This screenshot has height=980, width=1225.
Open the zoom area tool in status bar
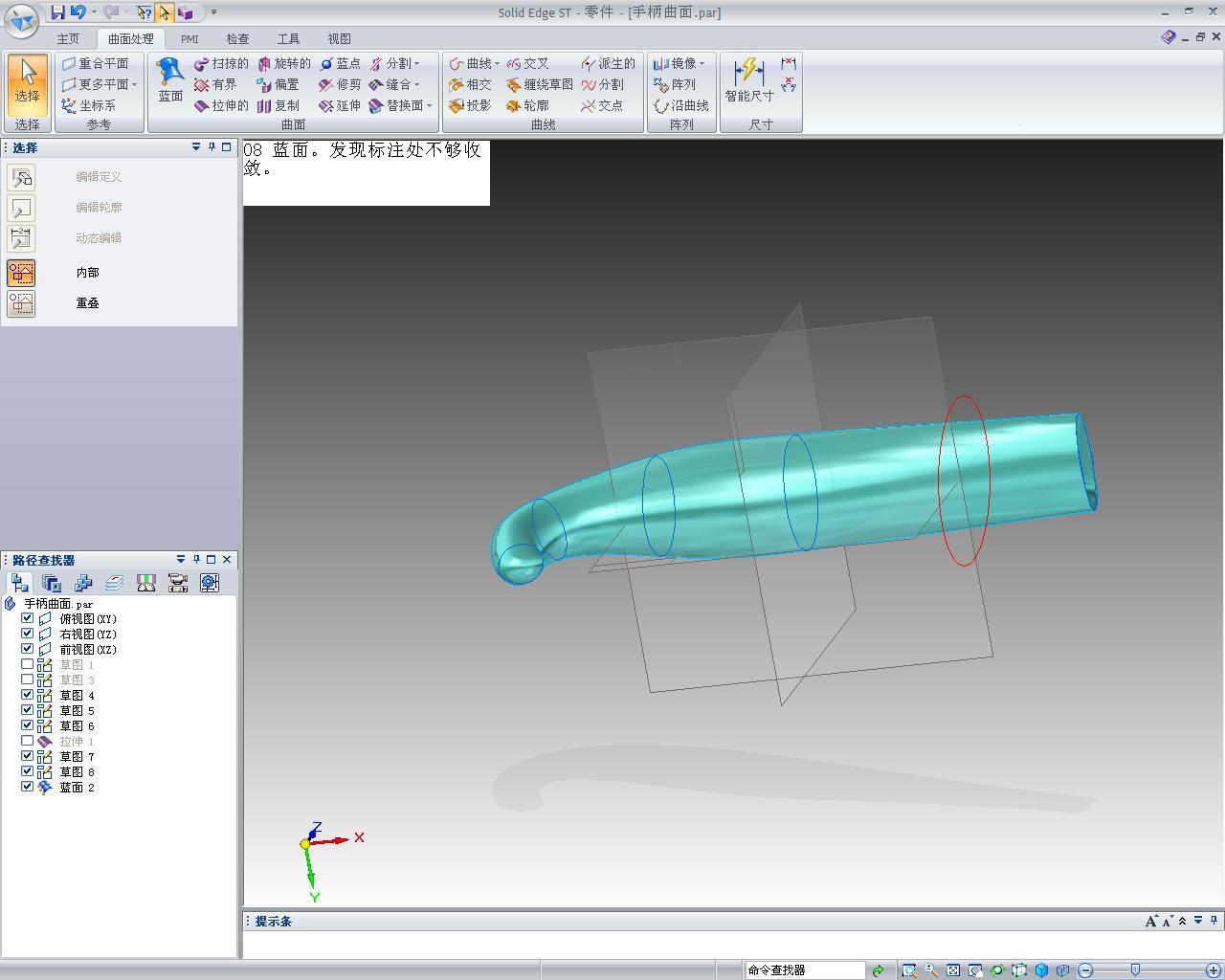[x=908, y=970]
